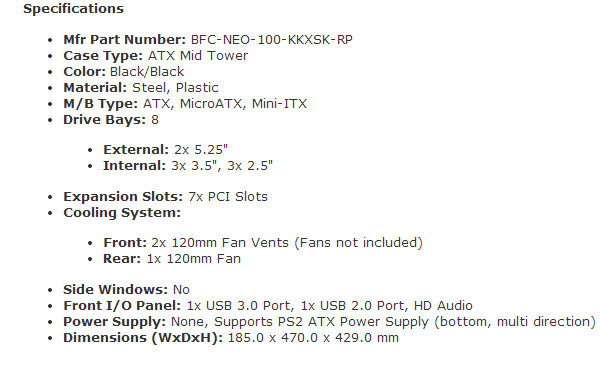
Task: Click the Specifications heading
Action: click(x=73, y=8)
